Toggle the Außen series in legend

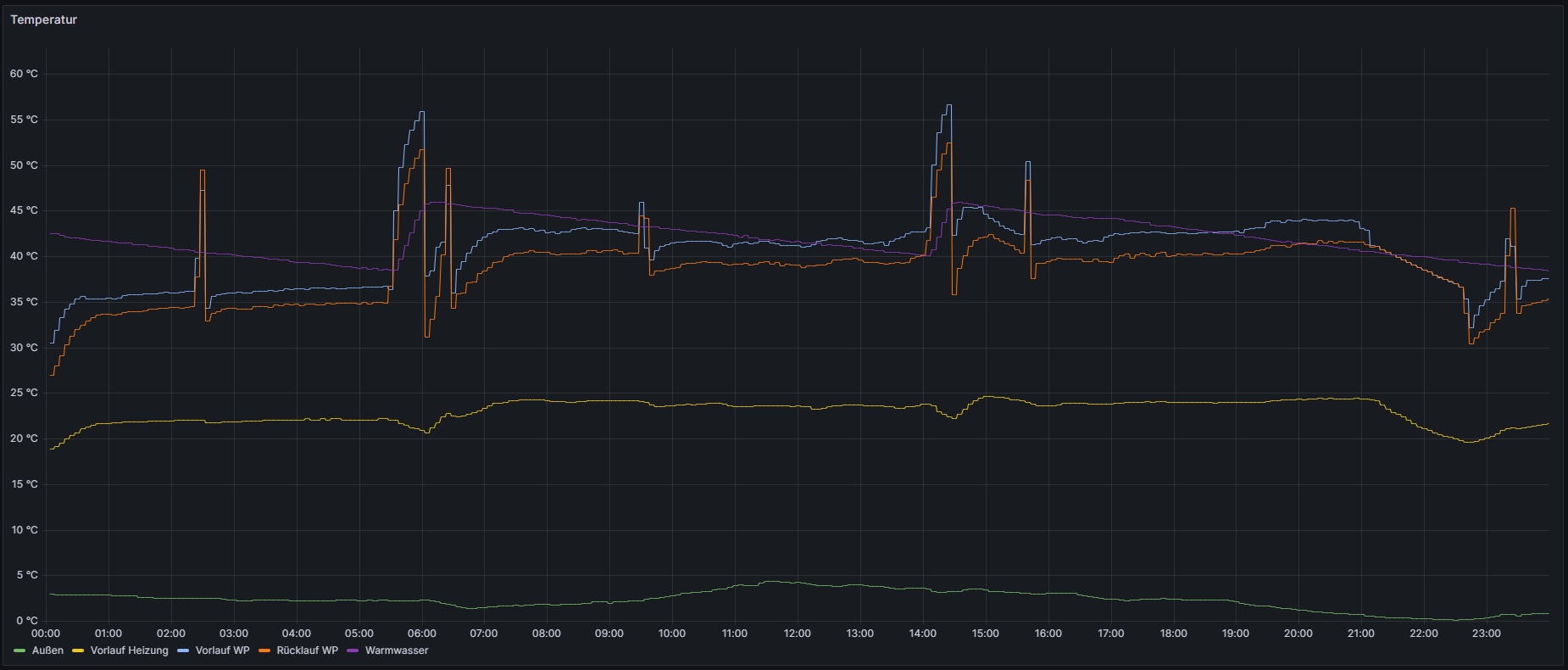click(x=47, y=650)
